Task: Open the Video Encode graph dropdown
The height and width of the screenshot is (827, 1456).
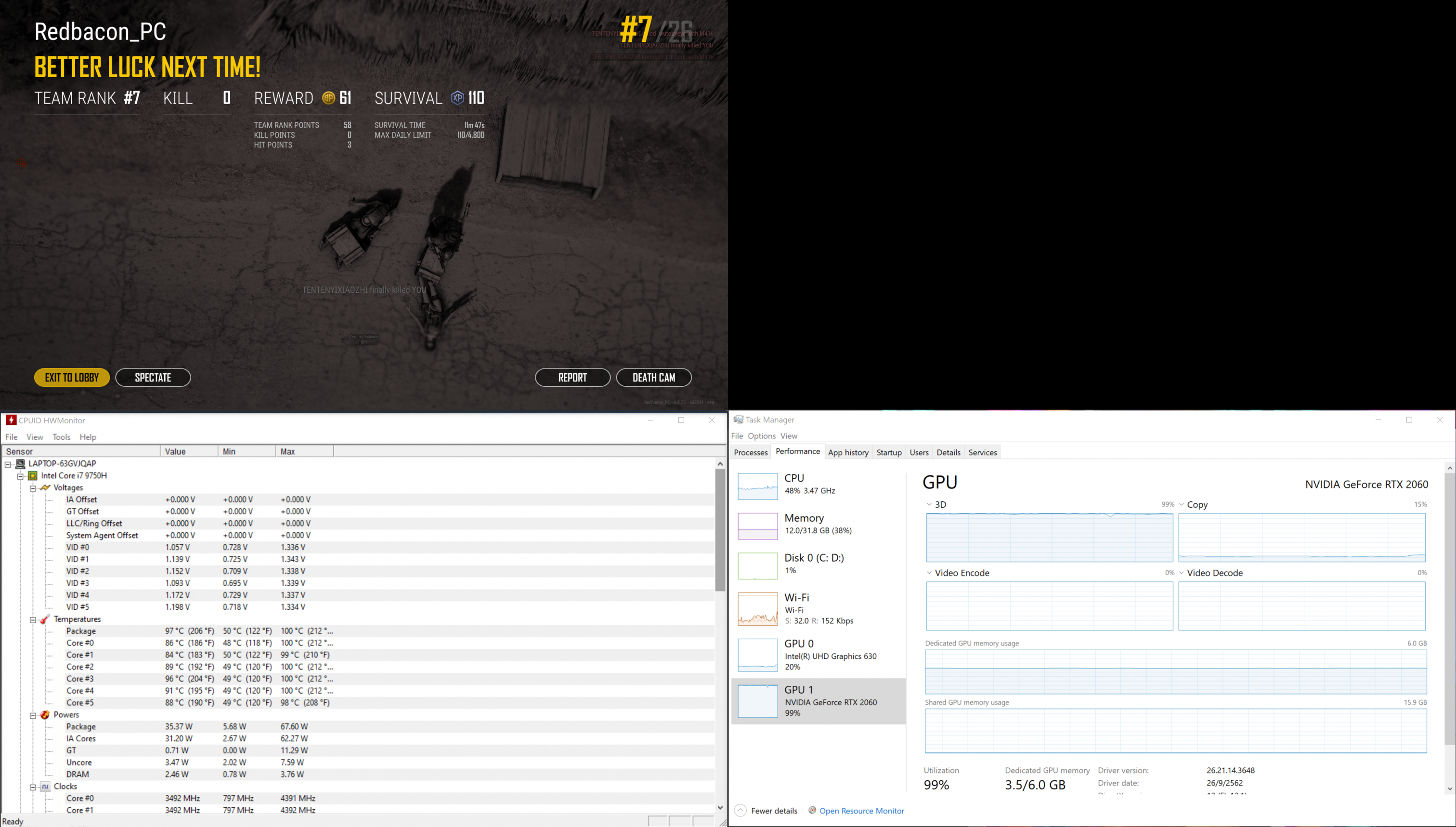Action: click(x=929, y=573)
